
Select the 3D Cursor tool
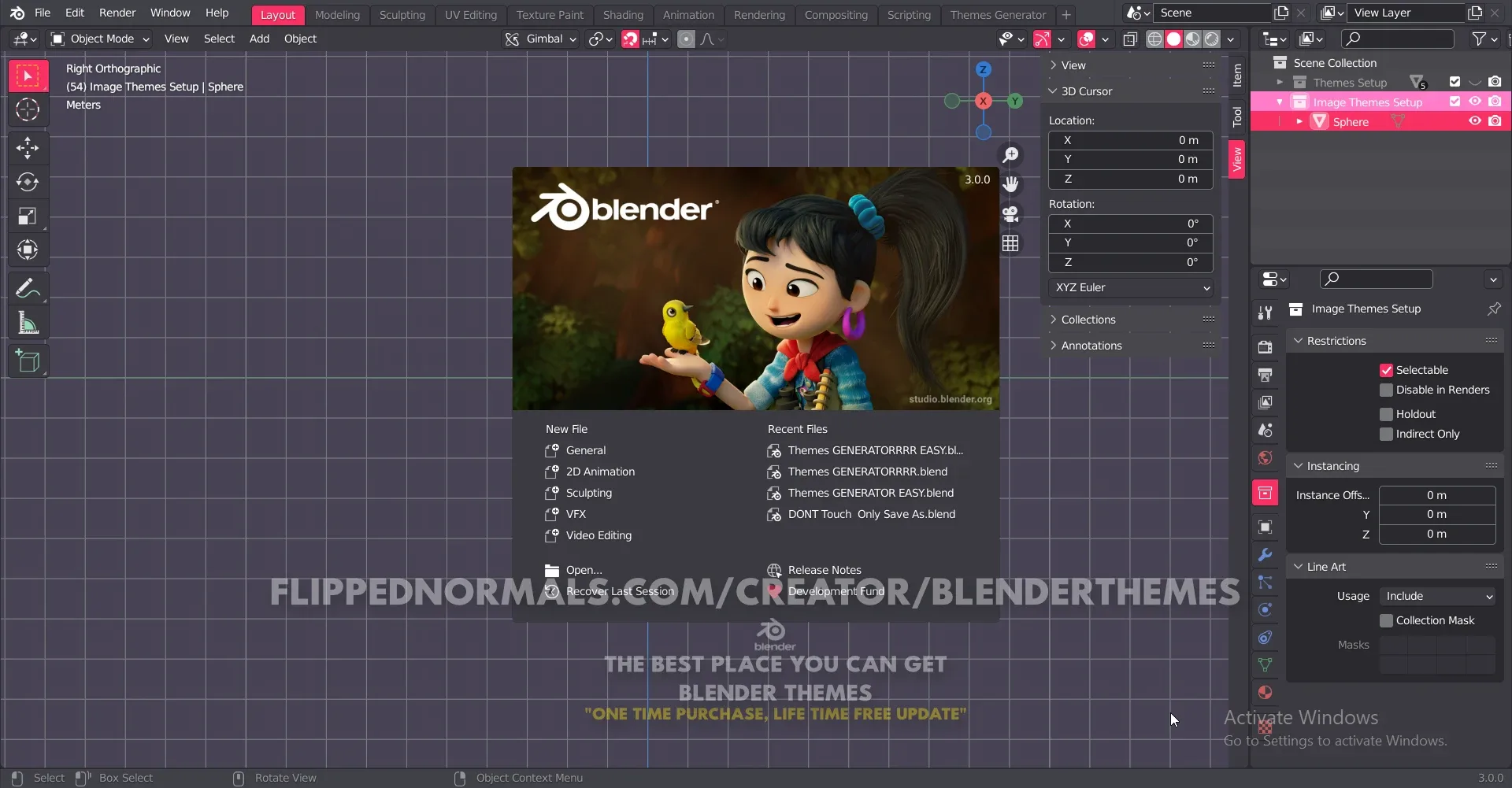pos(28,109)
